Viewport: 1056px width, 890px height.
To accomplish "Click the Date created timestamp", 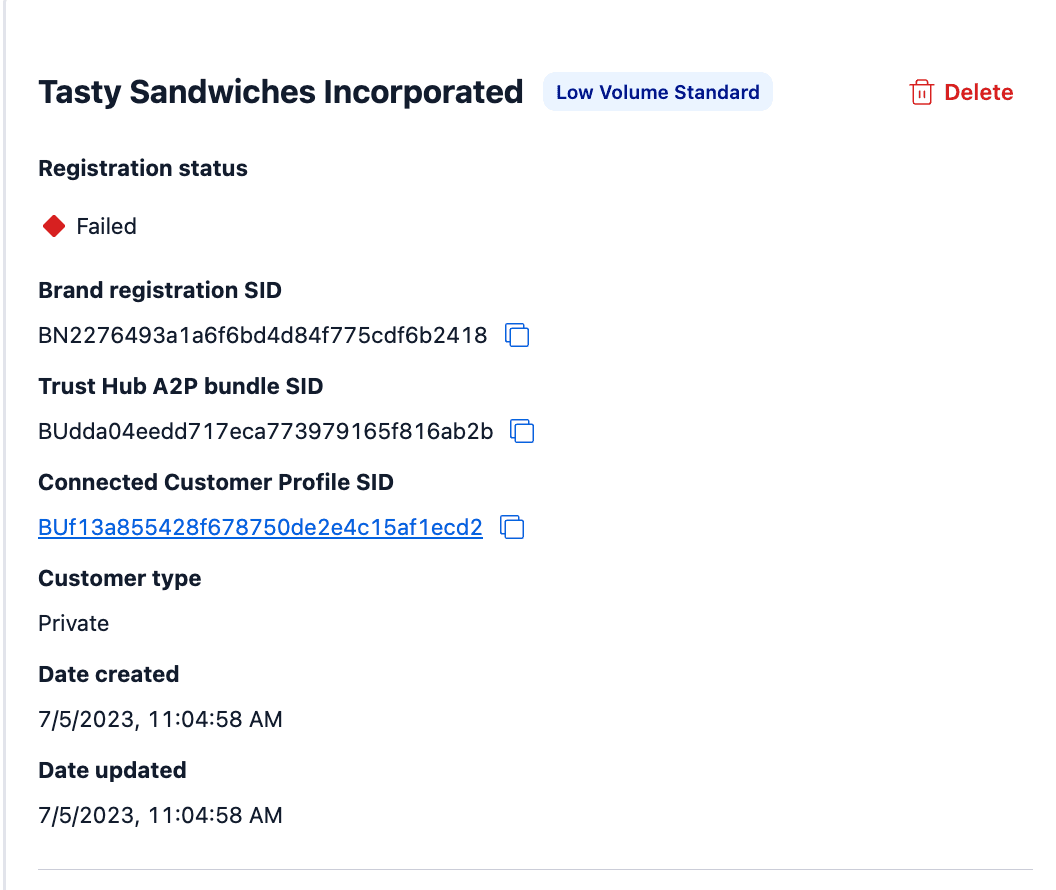I will pos(160,719).
